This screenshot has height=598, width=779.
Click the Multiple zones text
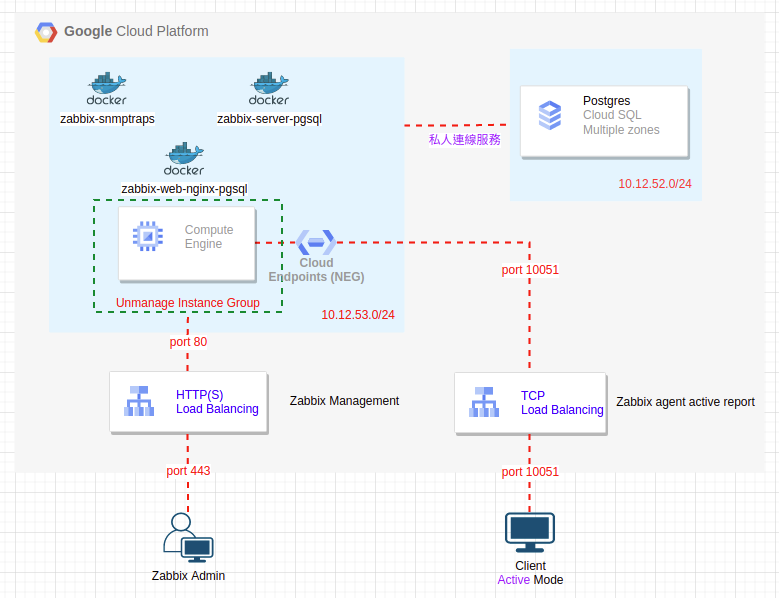point(621,130)
